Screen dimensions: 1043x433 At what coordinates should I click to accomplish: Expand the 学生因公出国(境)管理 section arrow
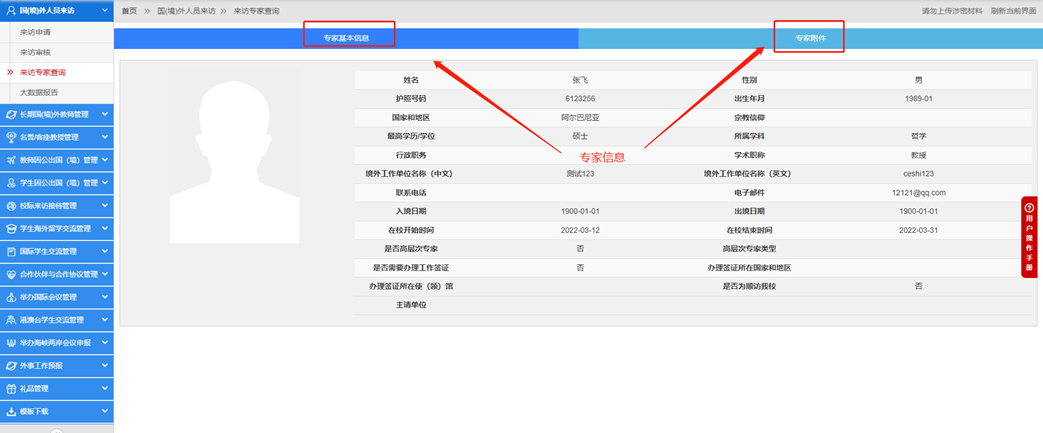104,183
